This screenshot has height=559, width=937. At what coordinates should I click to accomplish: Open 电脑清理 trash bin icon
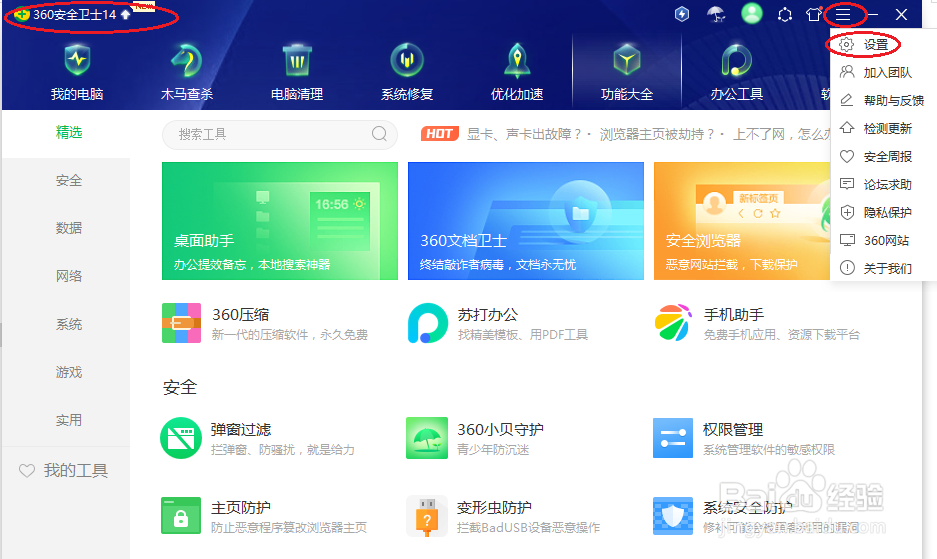(x=297, y=60)
